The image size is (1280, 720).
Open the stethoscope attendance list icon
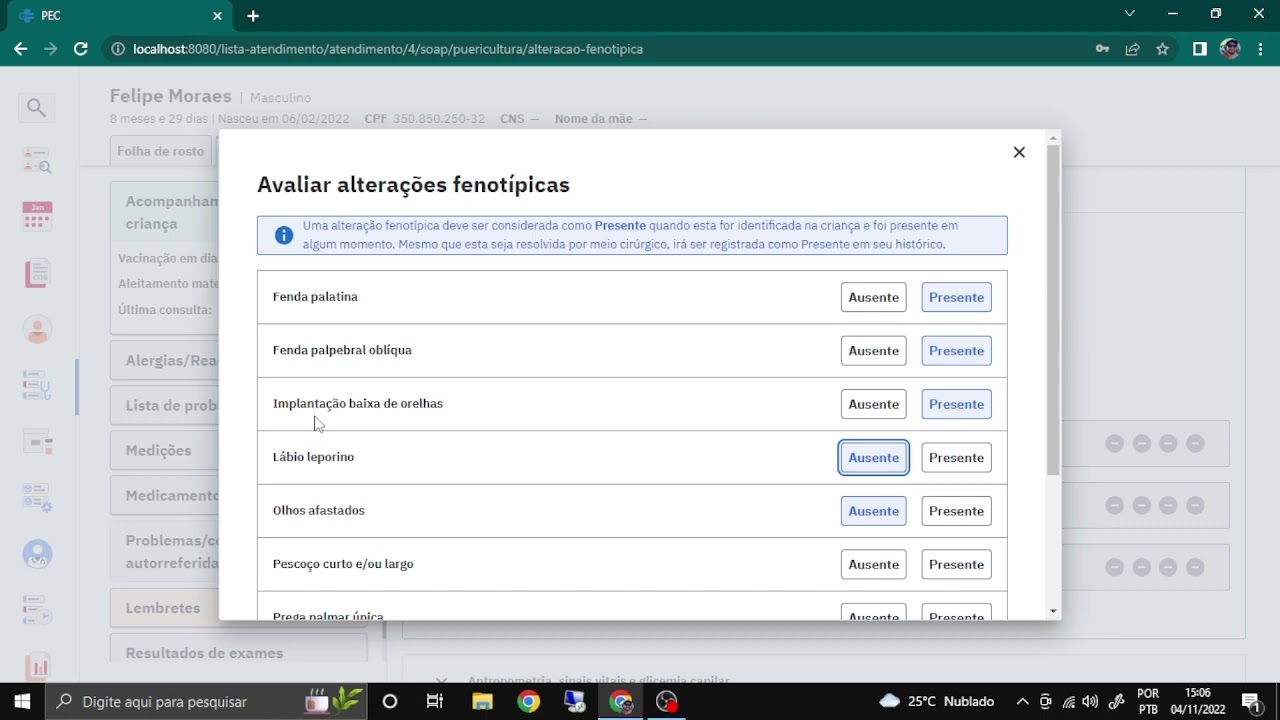coord(37,385)
